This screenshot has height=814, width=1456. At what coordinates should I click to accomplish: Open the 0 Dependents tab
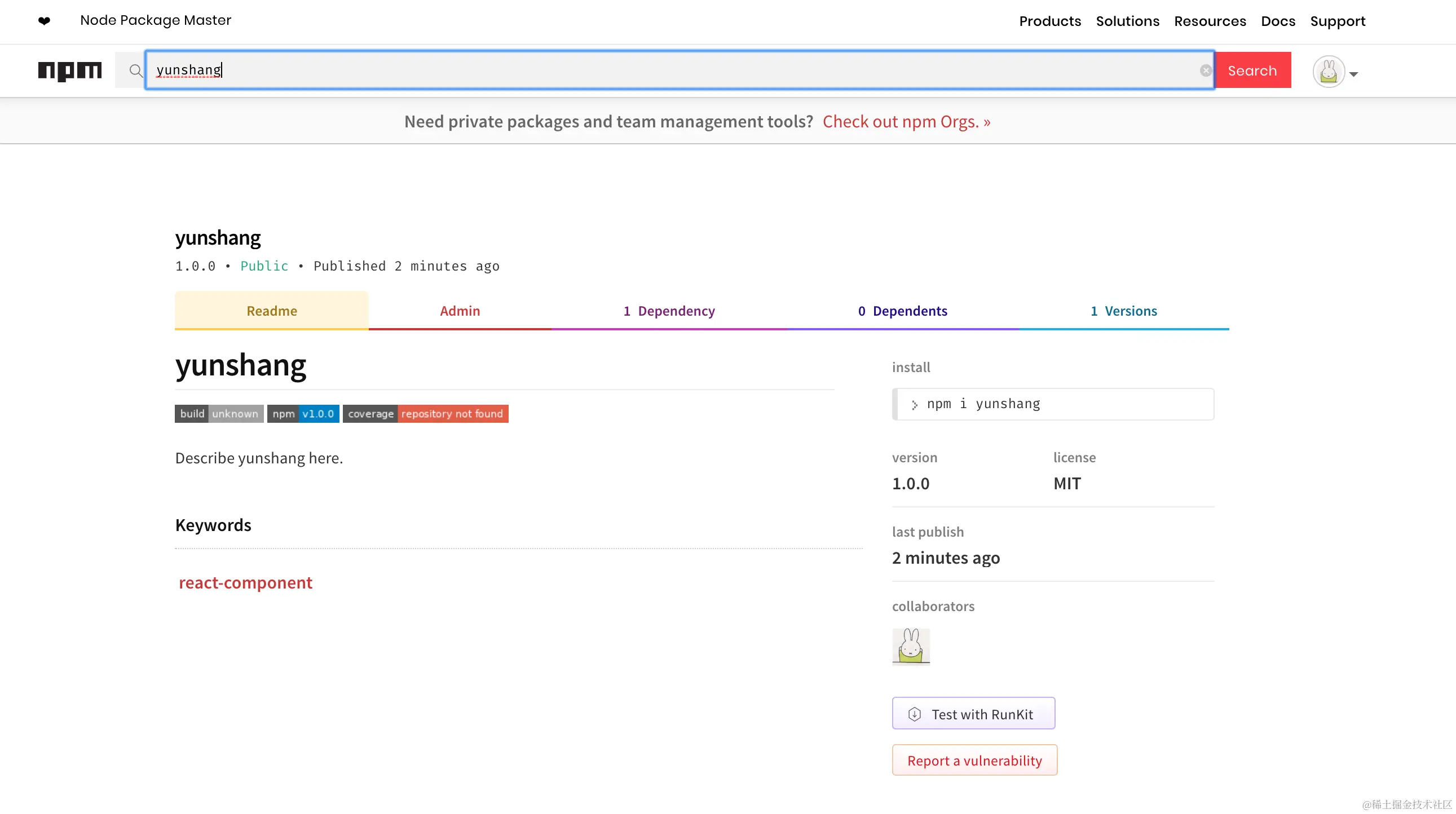pyautogui.click(x=902, y=311)
